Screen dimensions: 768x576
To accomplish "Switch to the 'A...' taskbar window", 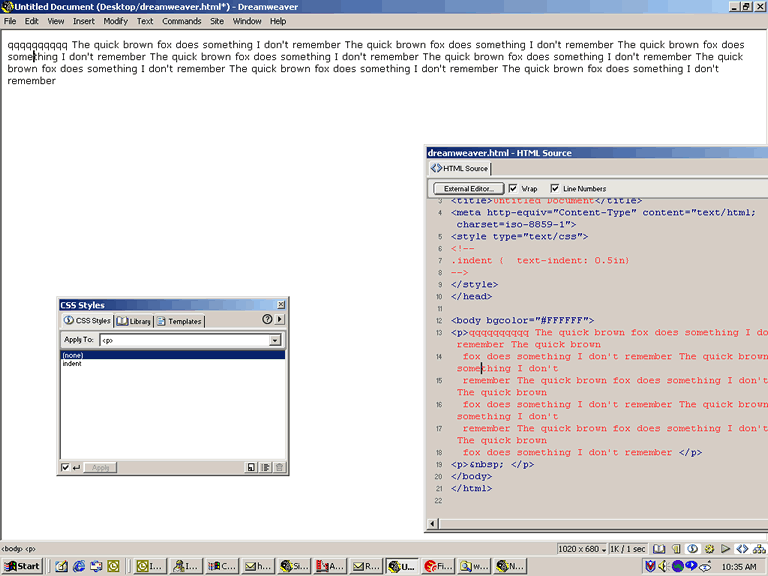I will coord(330,566).
